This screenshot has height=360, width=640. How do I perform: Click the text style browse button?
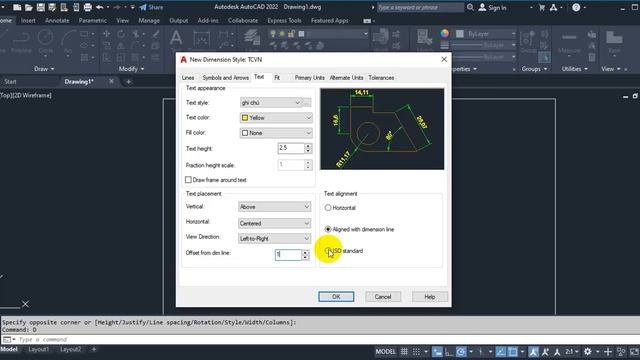point(307,102)
